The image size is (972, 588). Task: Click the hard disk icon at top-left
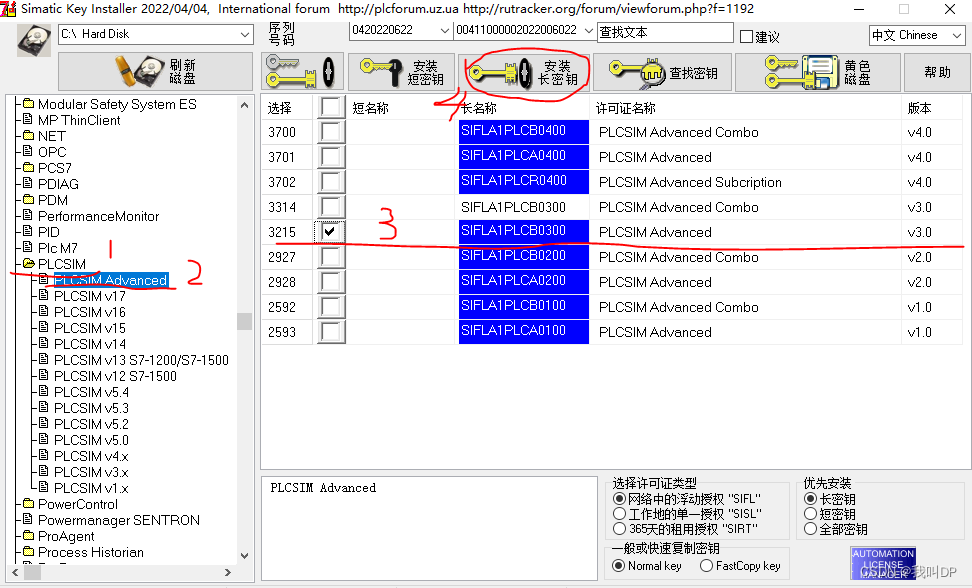[33, 40]
